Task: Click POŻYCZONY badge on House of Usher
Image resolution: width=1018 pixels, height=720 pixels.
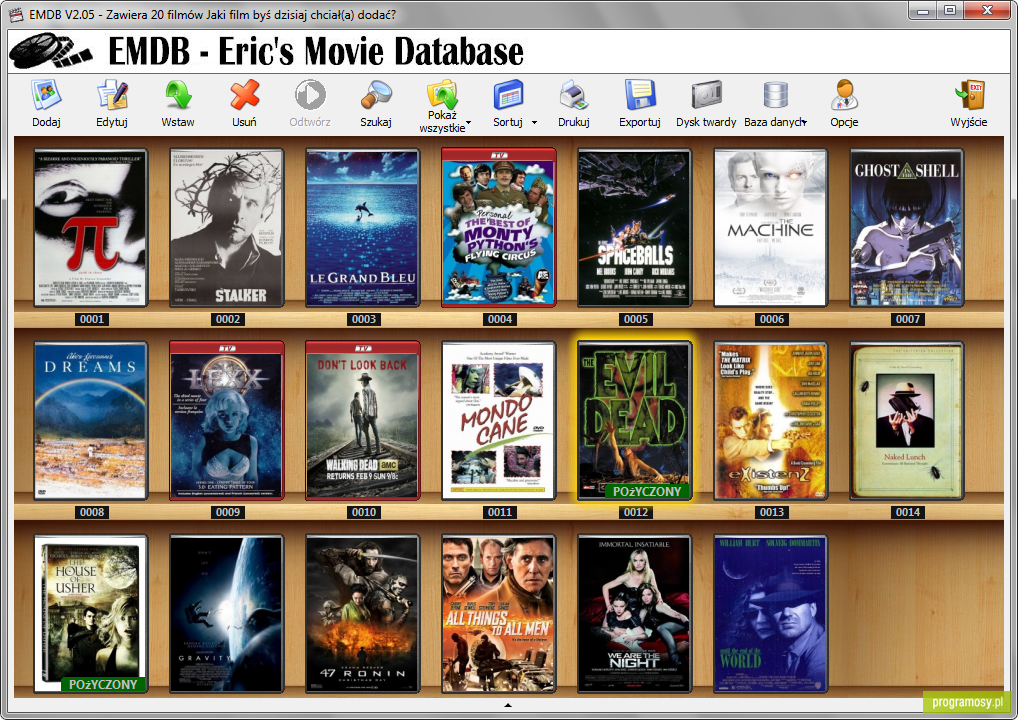Action: tap(103, 684)
